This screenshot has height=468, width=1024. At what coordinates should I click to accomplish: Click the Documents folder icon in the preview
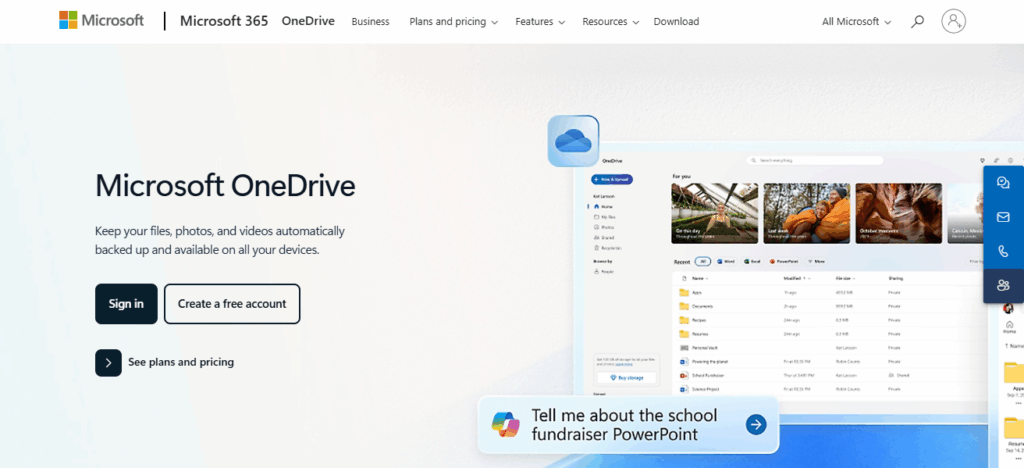point(684,306)
